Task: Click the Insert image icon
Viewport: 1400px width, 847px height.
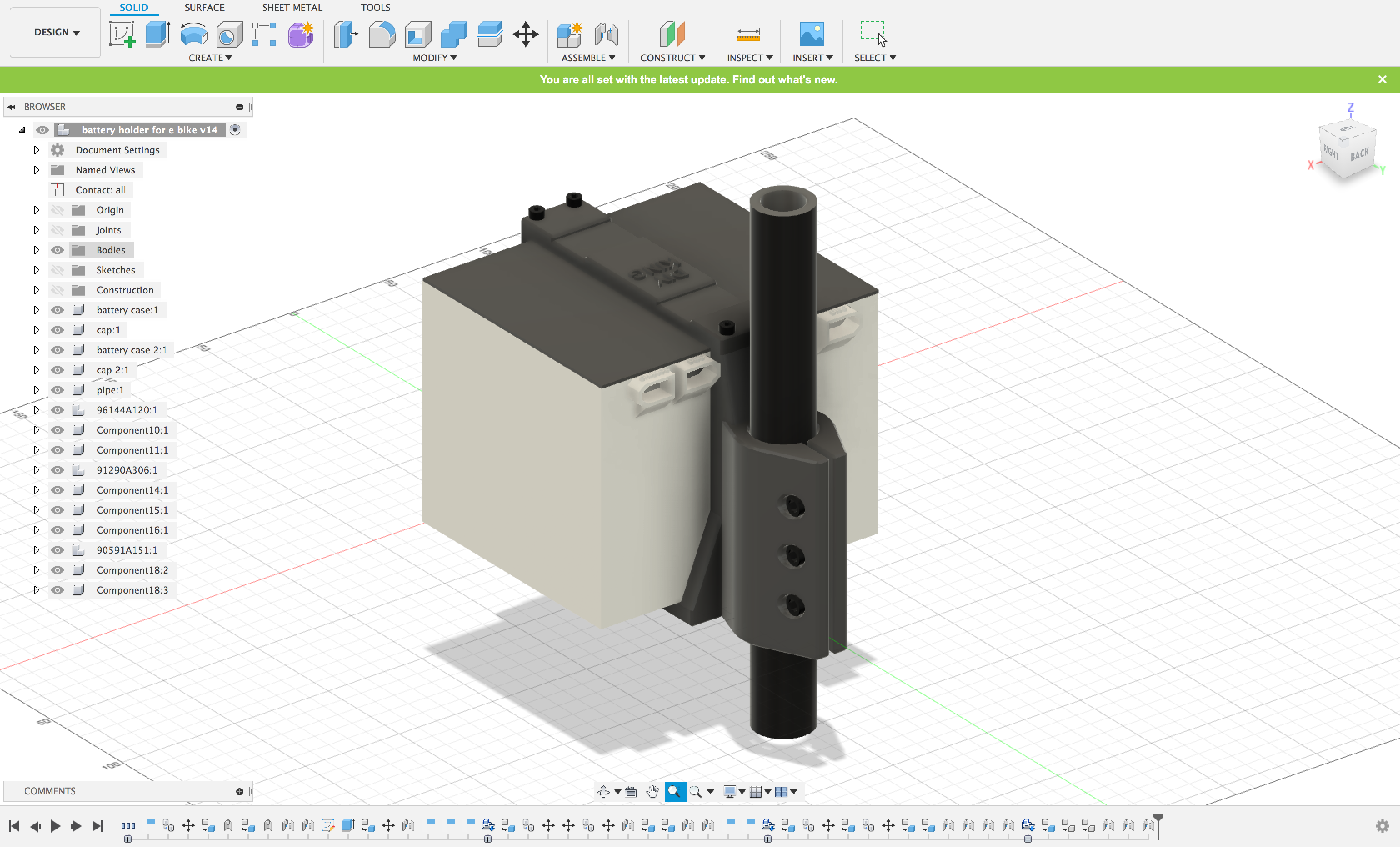Action: 811,34
